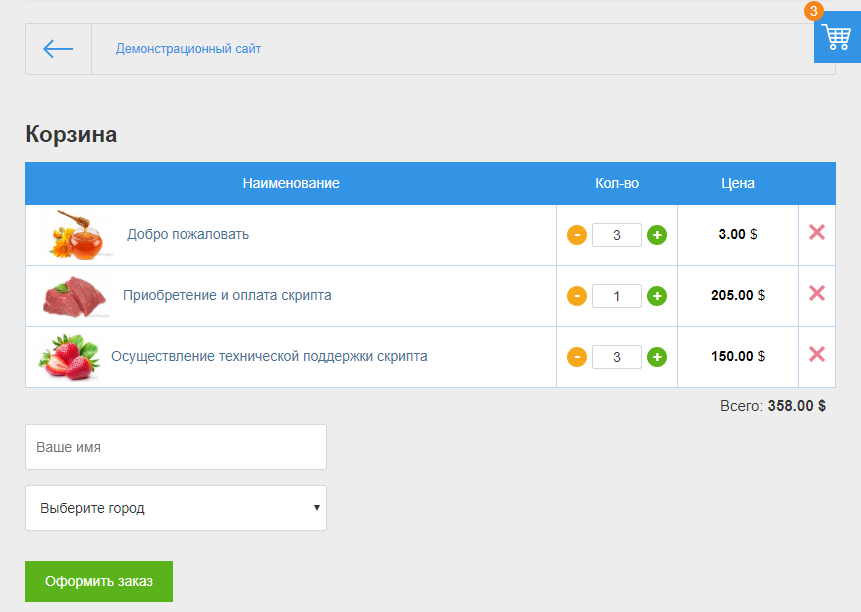This screenshot has height=612, width=861.
Task: Decrease quantity of Добро пожаловать item
Action: coord(577,235)
